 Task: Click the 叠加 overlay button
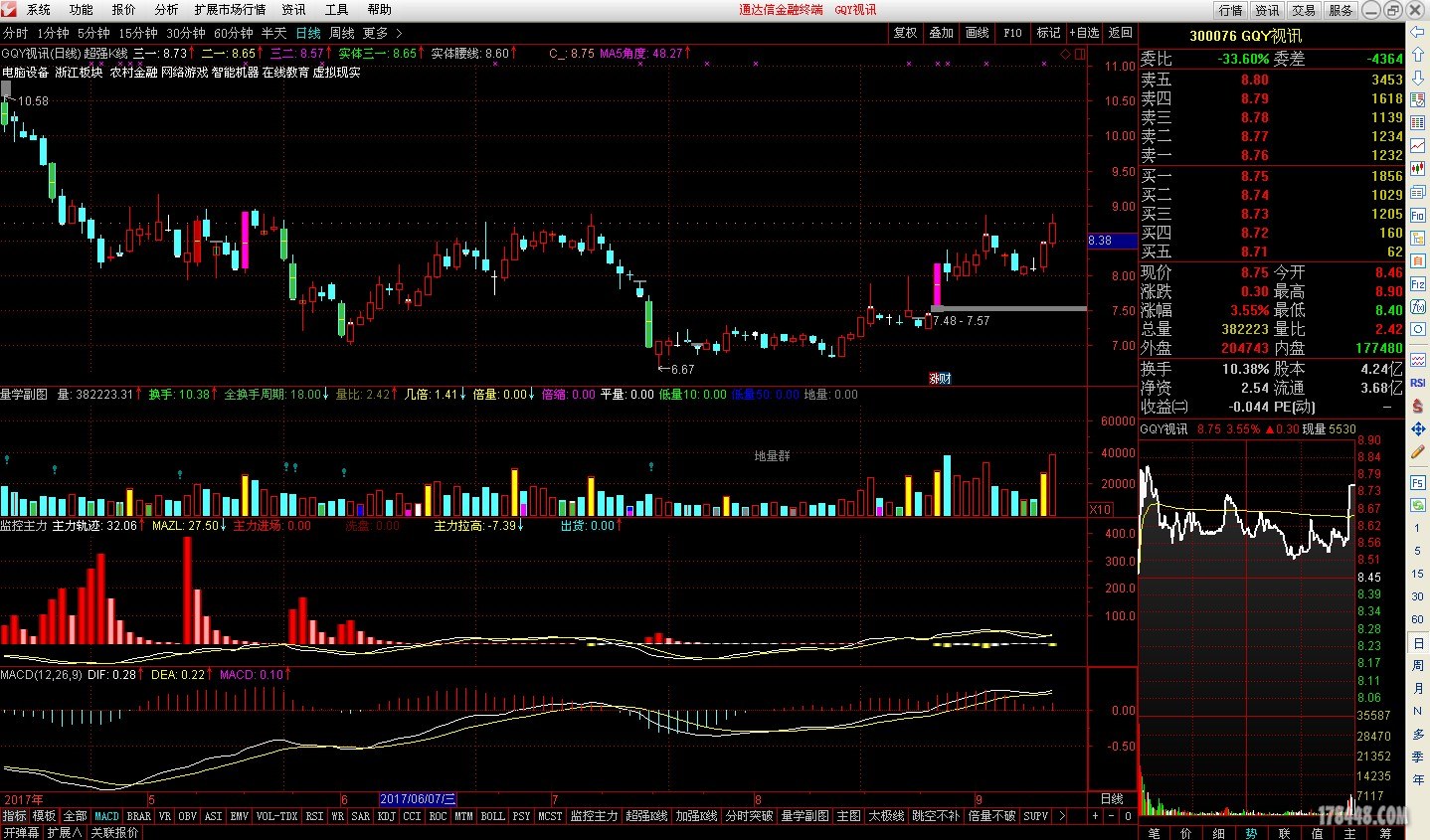click(x=942, y=33)
